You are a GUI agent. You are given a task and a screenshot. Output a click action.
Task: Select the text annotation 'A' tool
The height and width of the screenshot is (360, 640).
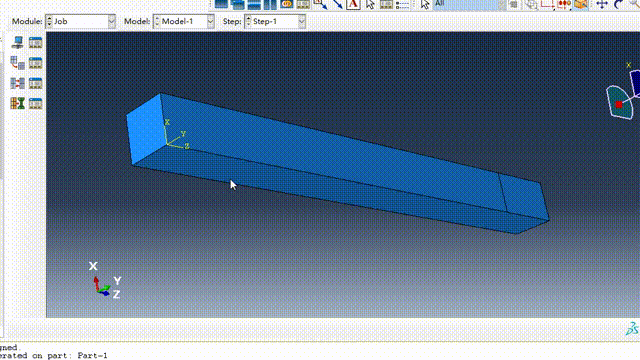tap(353, 4)
